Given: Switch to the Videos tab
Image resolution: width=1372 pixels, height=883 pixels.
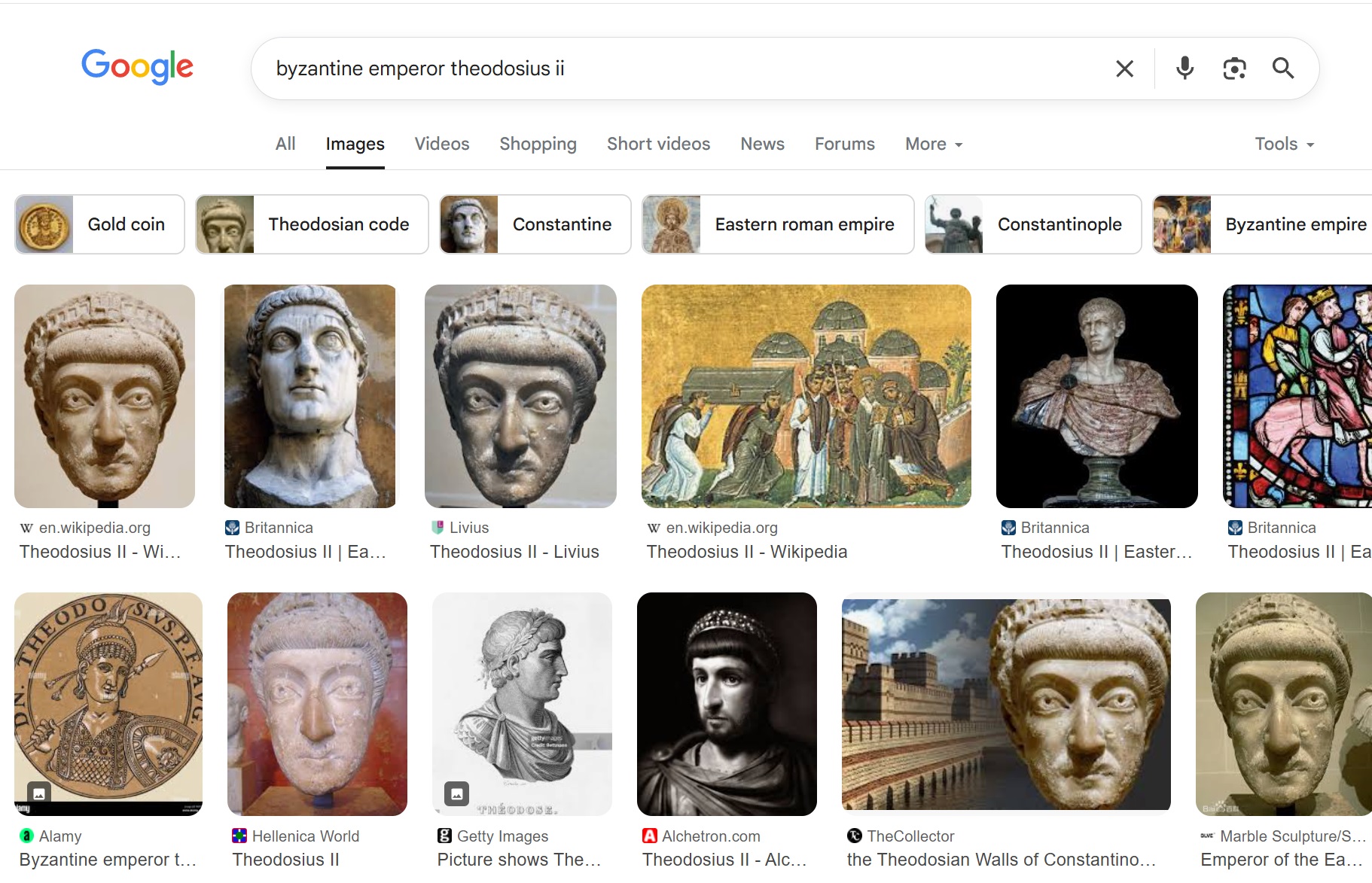Looking at the screenshot, I should 442,144.
